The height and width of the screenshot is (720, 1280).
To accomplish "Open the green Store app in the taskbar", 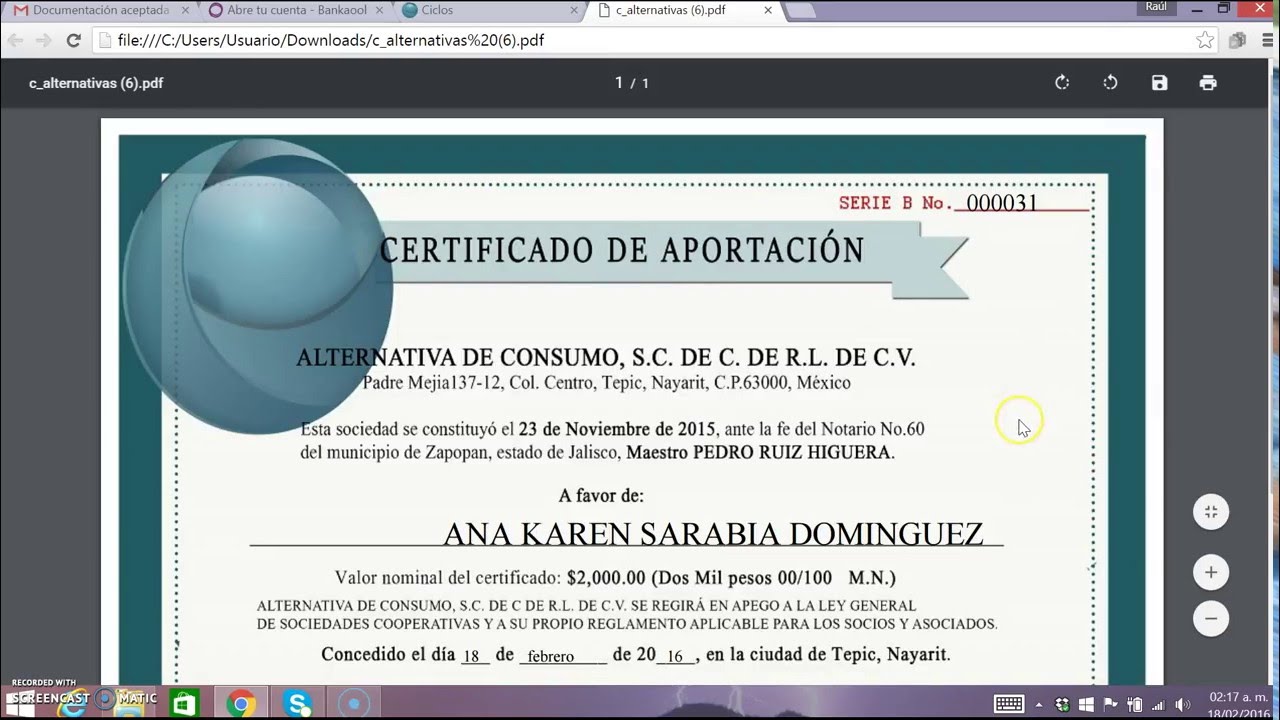I will [183, 704].
